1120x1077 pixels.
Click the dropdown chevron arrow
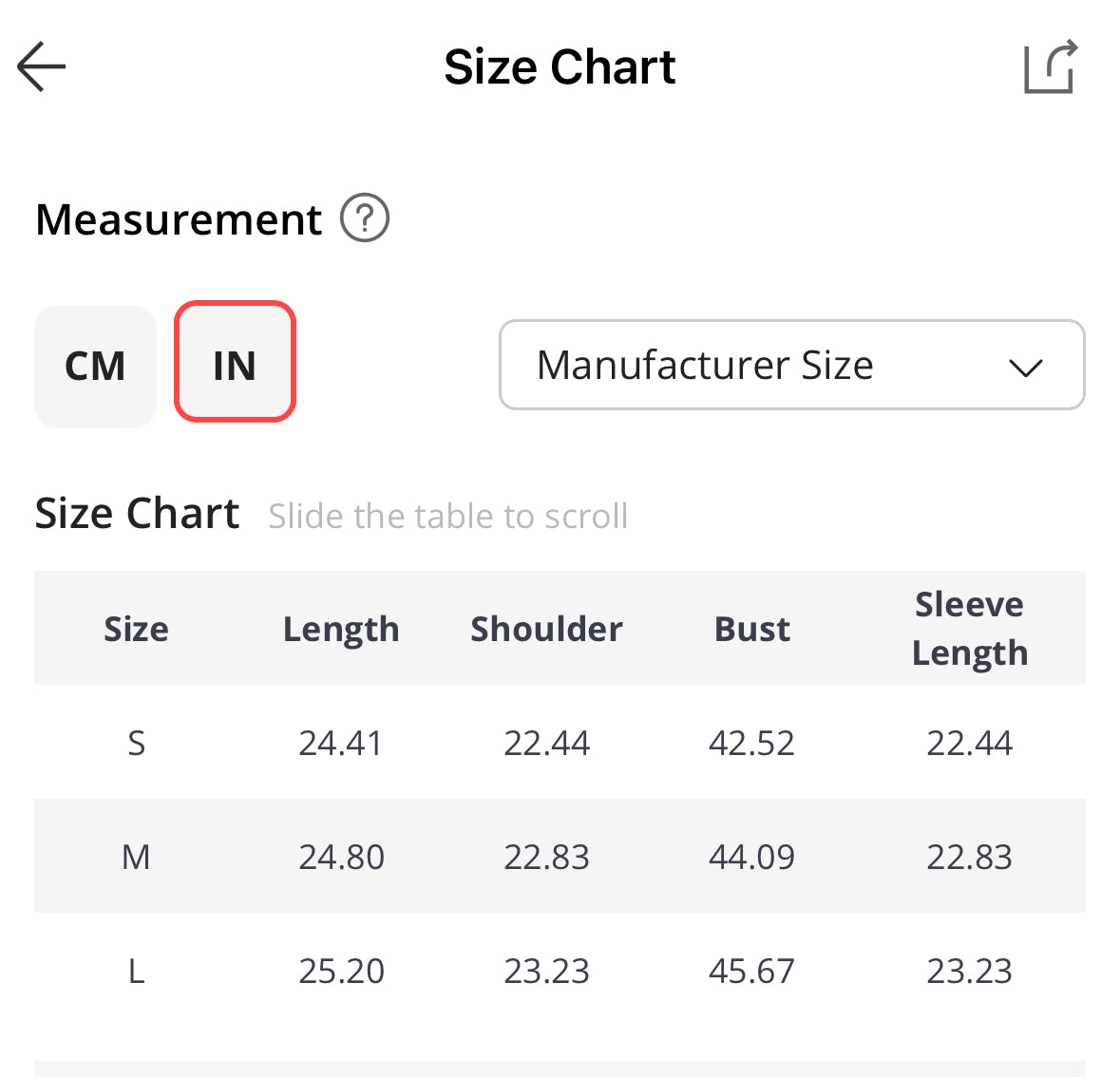tap(1025, 367)
